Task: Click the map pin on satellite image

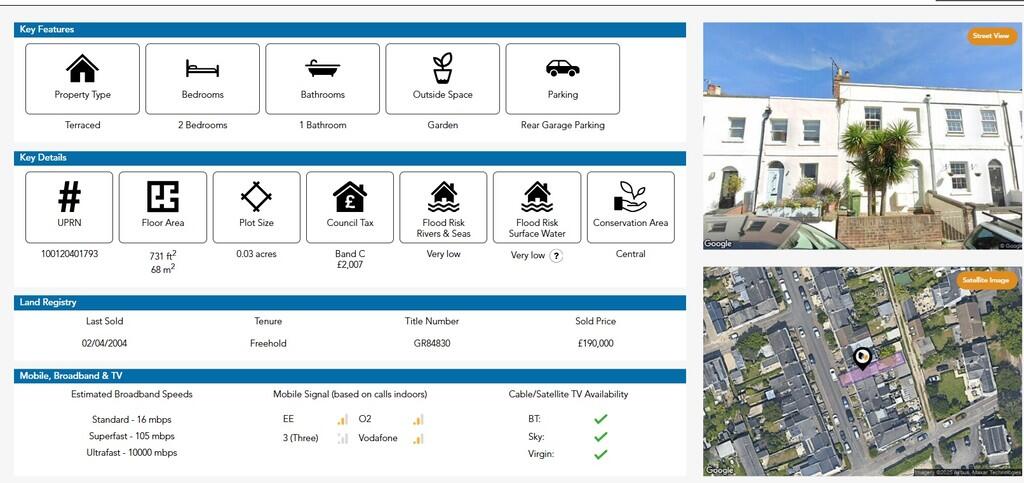Action: point(861,357)
